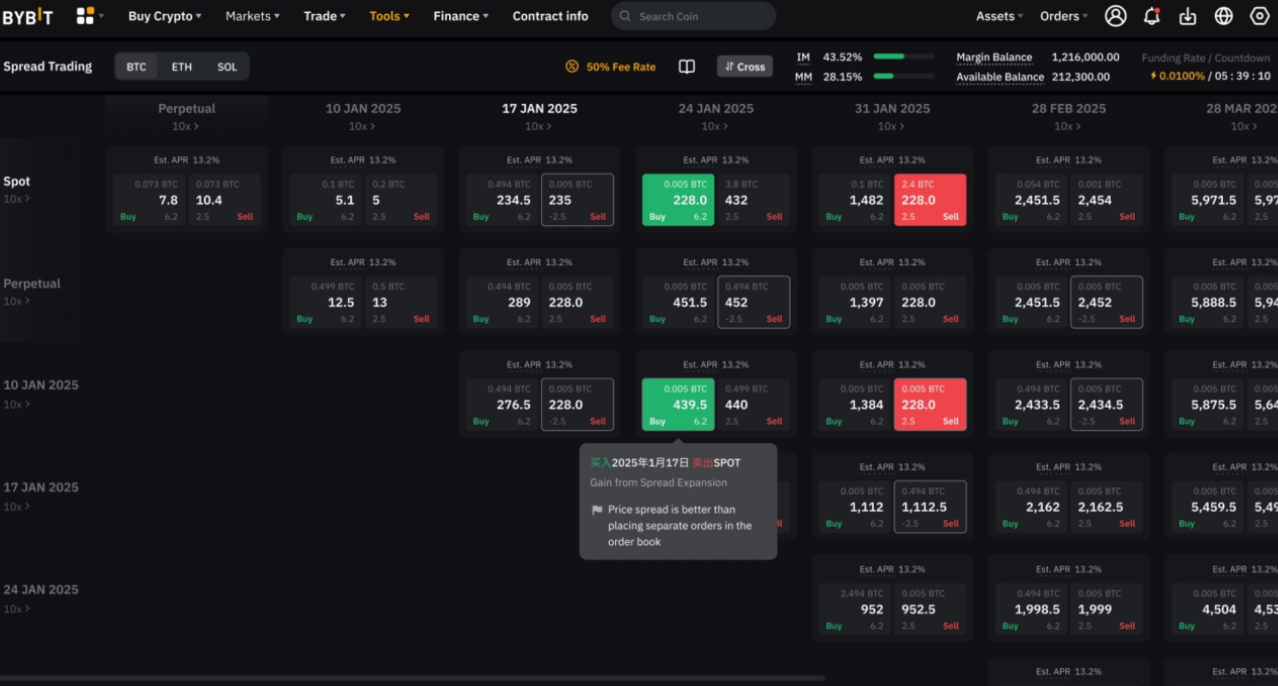Click the download app icon
The width and height of the screenshot is (1278, 686).
pos(1188,16)
